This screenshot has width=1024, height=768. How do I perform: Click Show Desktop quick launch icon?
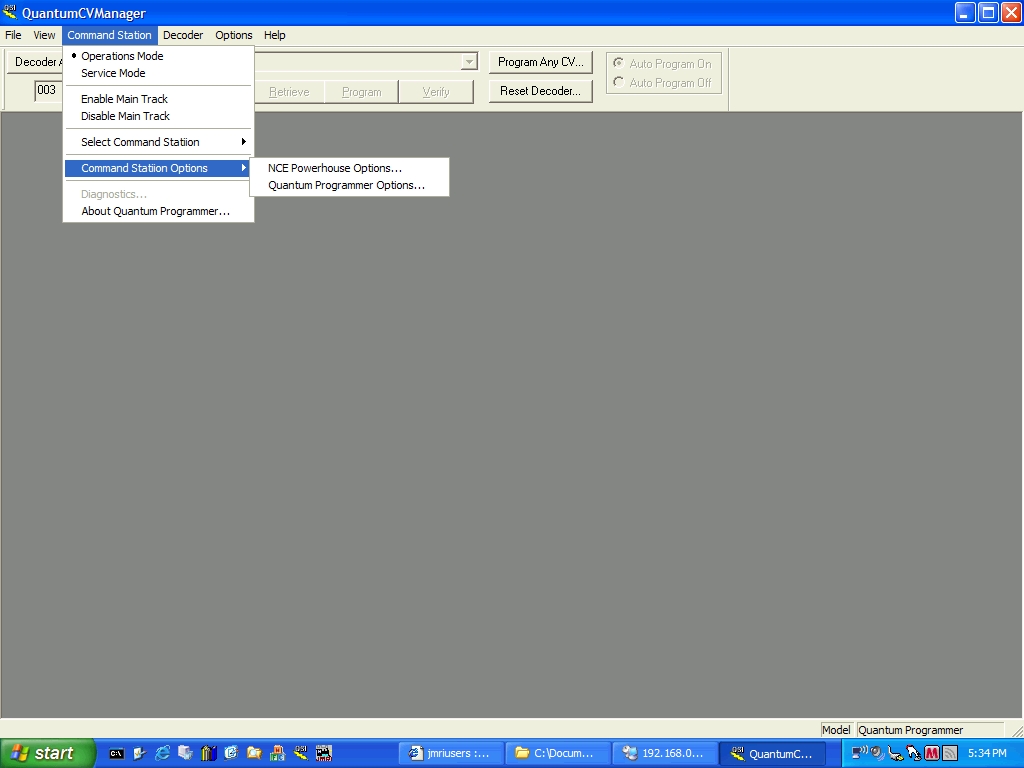click(139, 754)
